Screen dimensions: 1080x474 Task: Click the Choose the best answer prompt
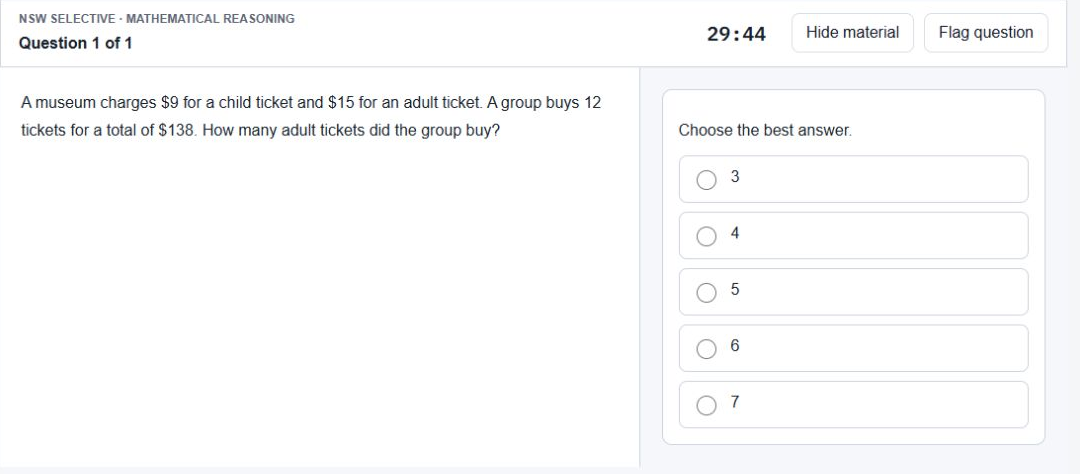765,130
